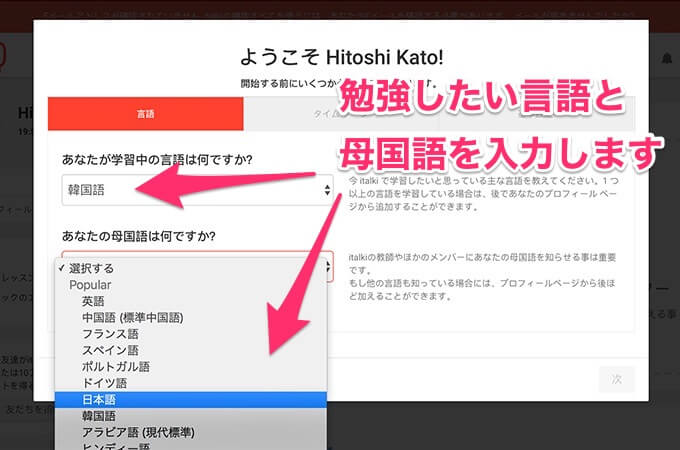Image resolution: width=680 pixels, height=450 pixels.
Task: Open the learning language dropdown showing 韓国語
Action: pyautogui.click(x=198, y=190)
